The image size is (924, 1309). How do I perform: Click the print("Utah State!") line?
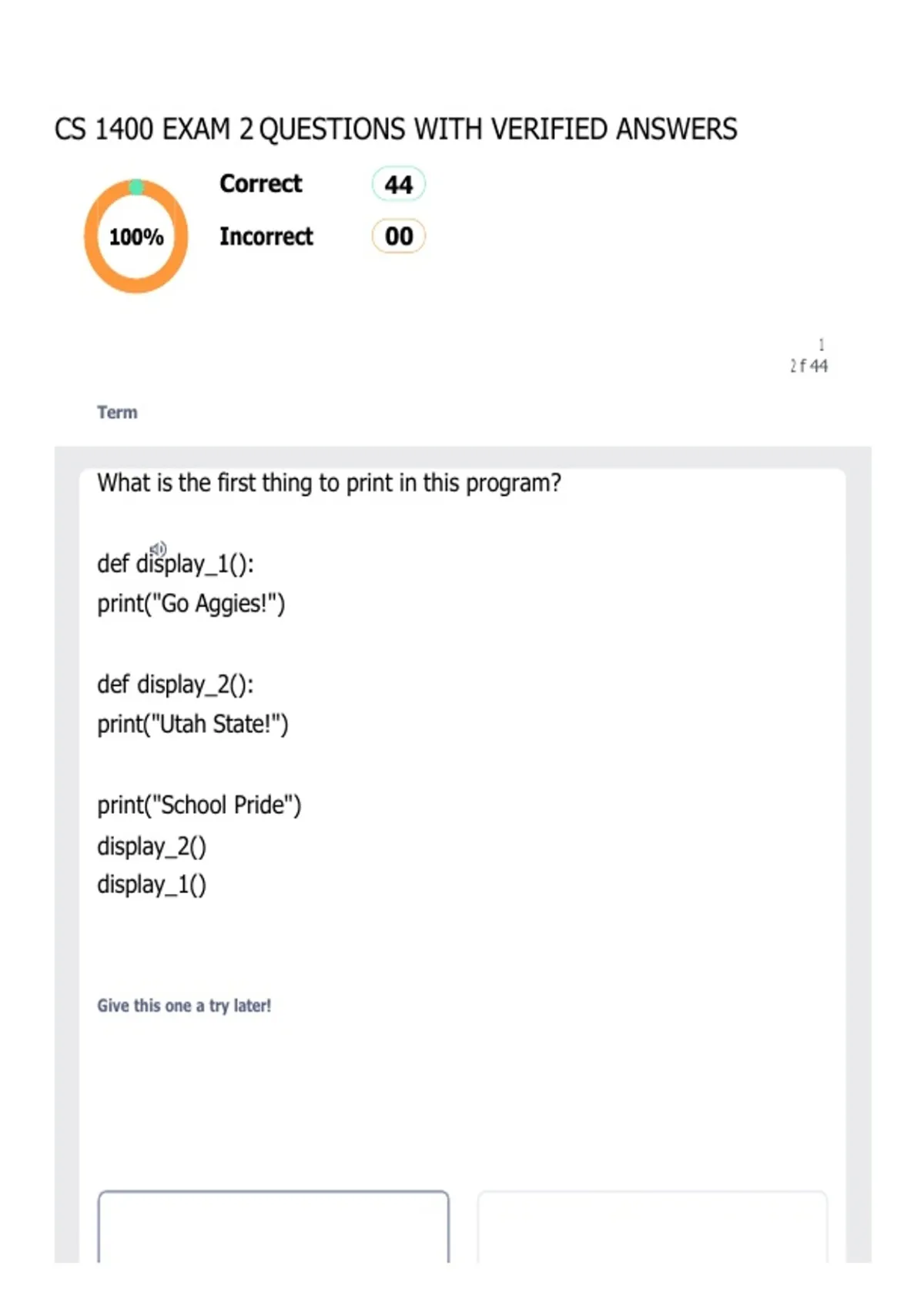pyautogui.click(x=192, y=725)
